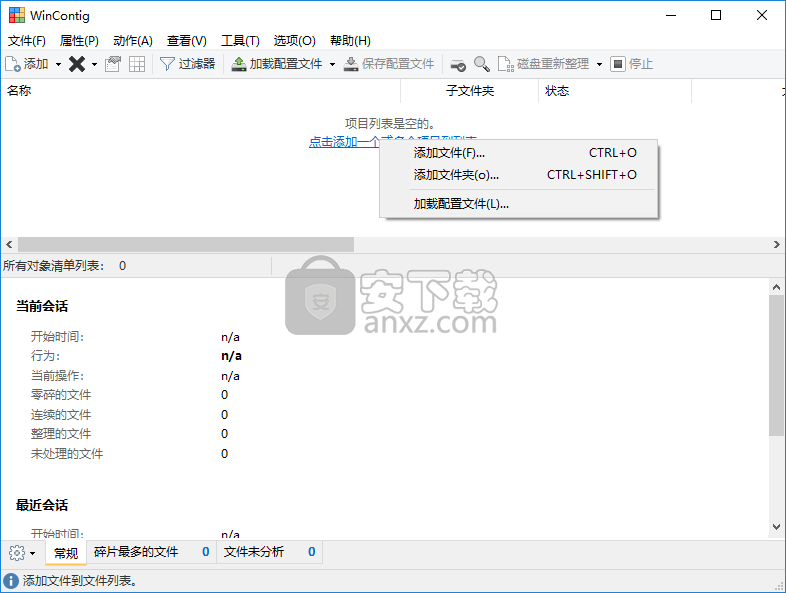This screenshot has height=593, width=786.
Task: Close the WinContig window
Action: 762,15
